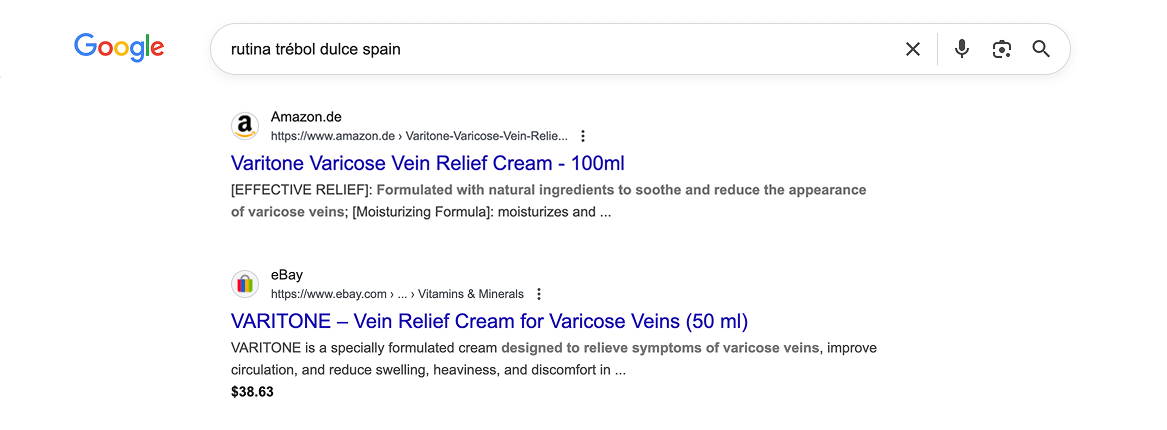Image resolution: width=1167 pixels, height=430 pixels.
Task: Open the three-dot menu for the Amazon result
Action: point(583,136)
